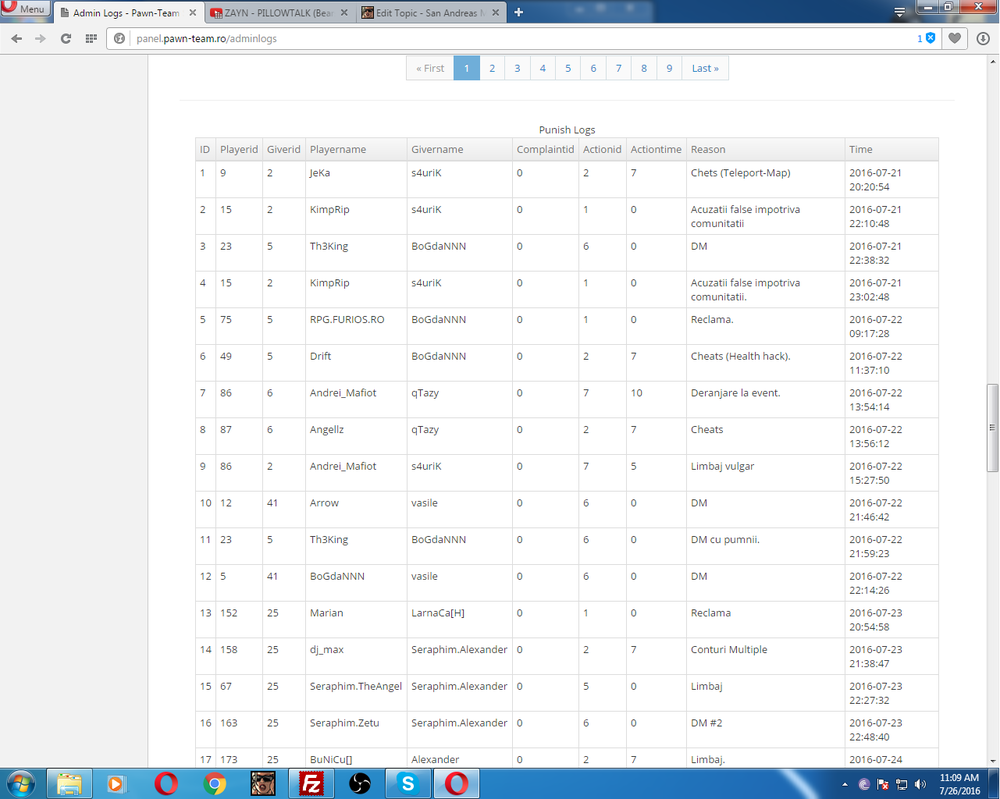Go back to previous page

coord(17,39)
